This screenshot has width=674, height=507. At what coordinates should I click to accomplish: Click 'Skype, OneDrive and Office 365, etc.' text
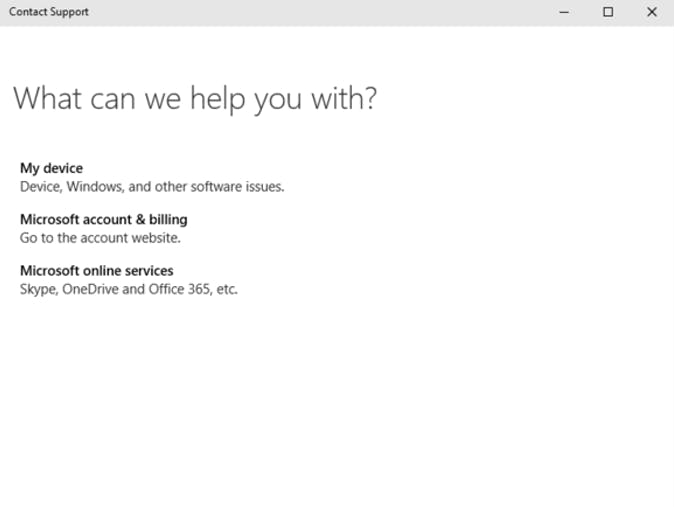[129, 289]
